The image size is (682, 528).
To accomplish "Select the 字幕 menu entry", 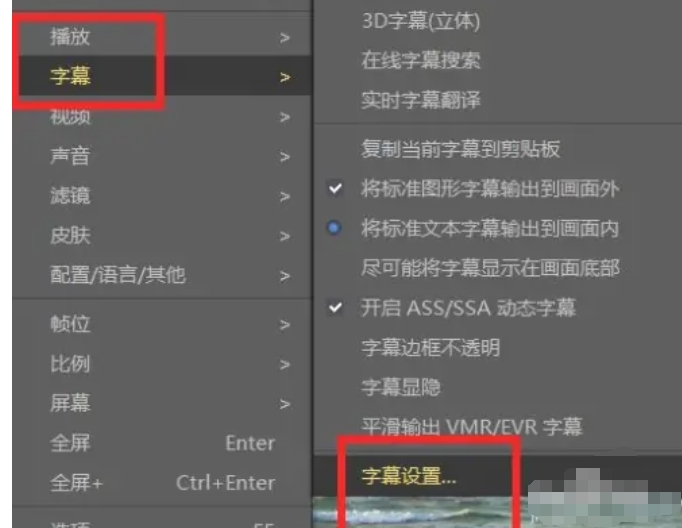I will (x=162, y=76).
